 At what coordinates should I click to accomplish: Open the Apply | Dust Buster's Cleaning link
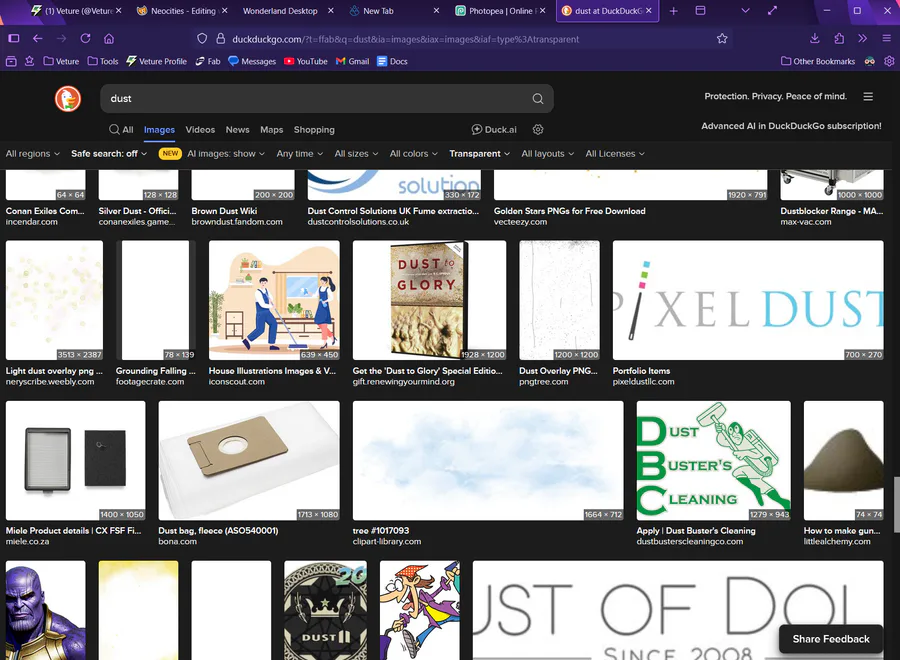pos(696,531)
